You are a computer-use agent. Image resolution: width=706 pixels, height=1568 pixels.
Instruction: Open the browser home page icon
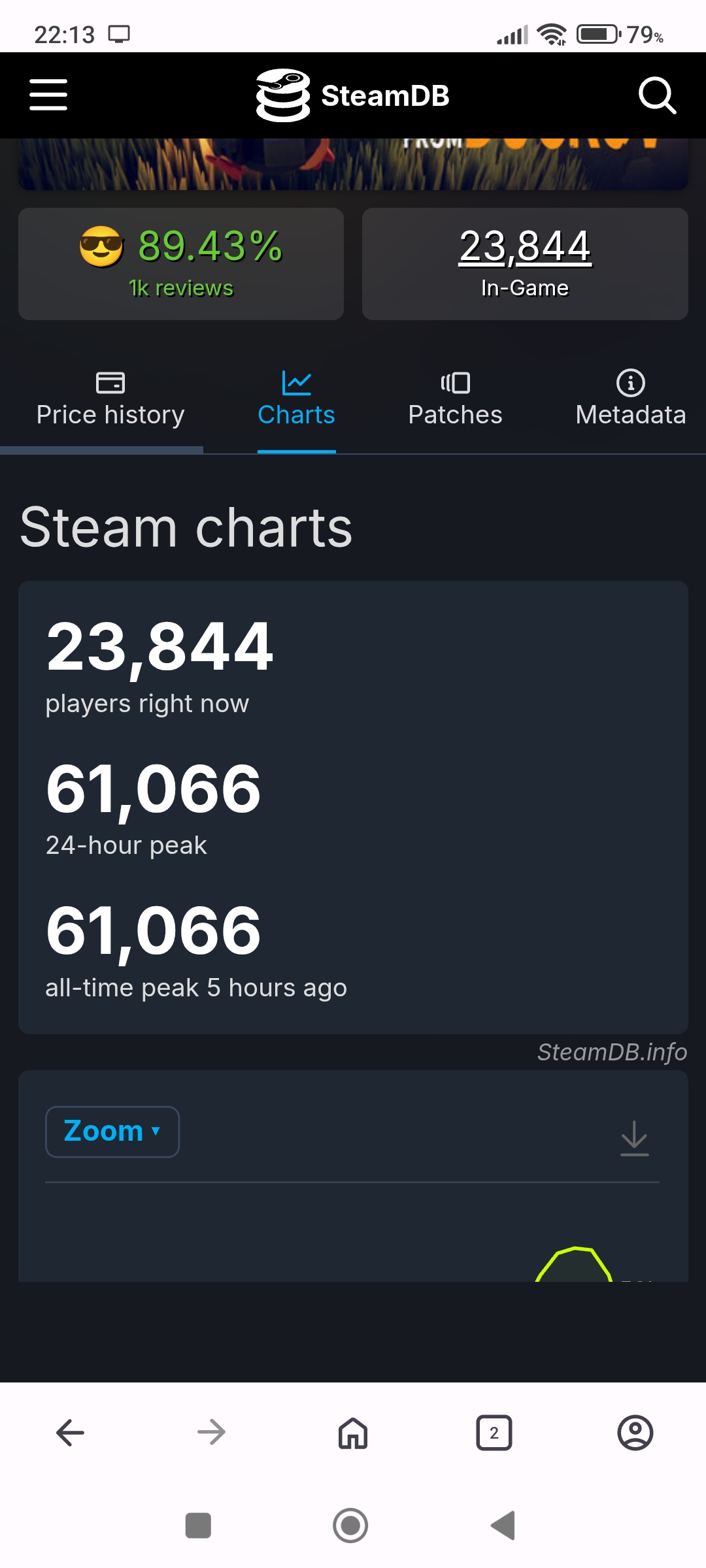point(353,1433)
